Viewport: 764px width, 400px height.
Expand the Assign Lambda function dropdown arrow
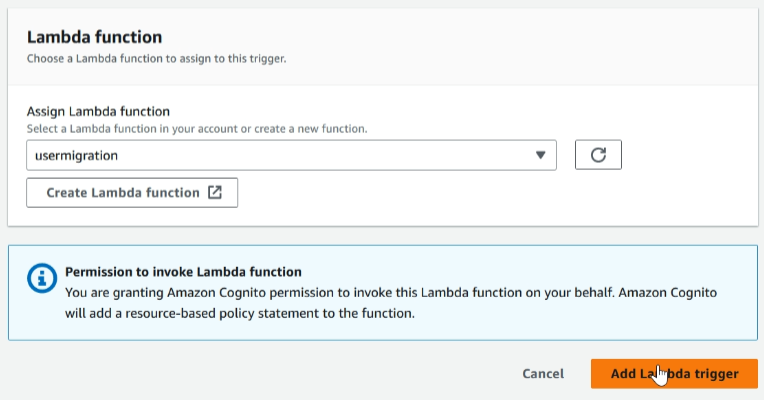(x=540, y=155)
